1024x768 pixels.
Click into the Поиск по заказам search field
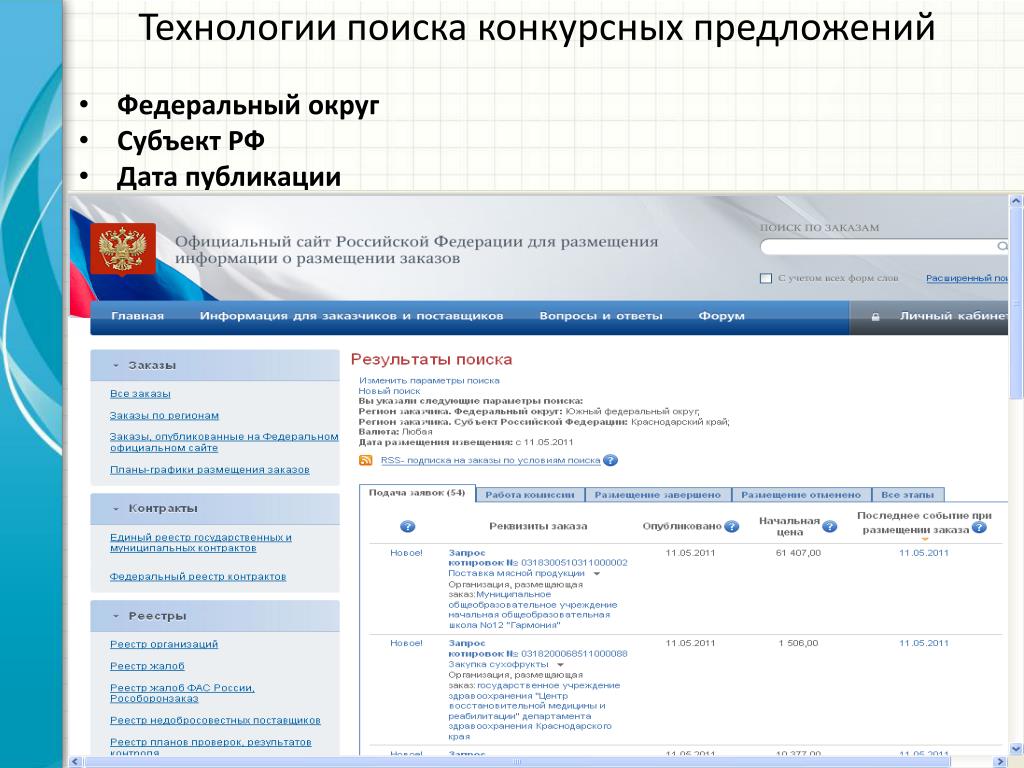coord(875,246)
